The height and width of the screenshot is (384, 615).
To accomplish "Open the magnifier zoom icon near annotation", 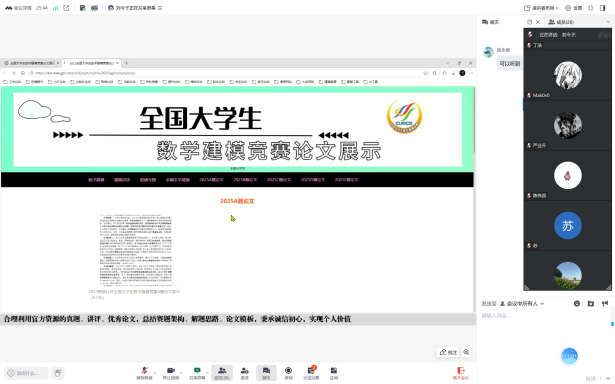I will tap(466, 352).
